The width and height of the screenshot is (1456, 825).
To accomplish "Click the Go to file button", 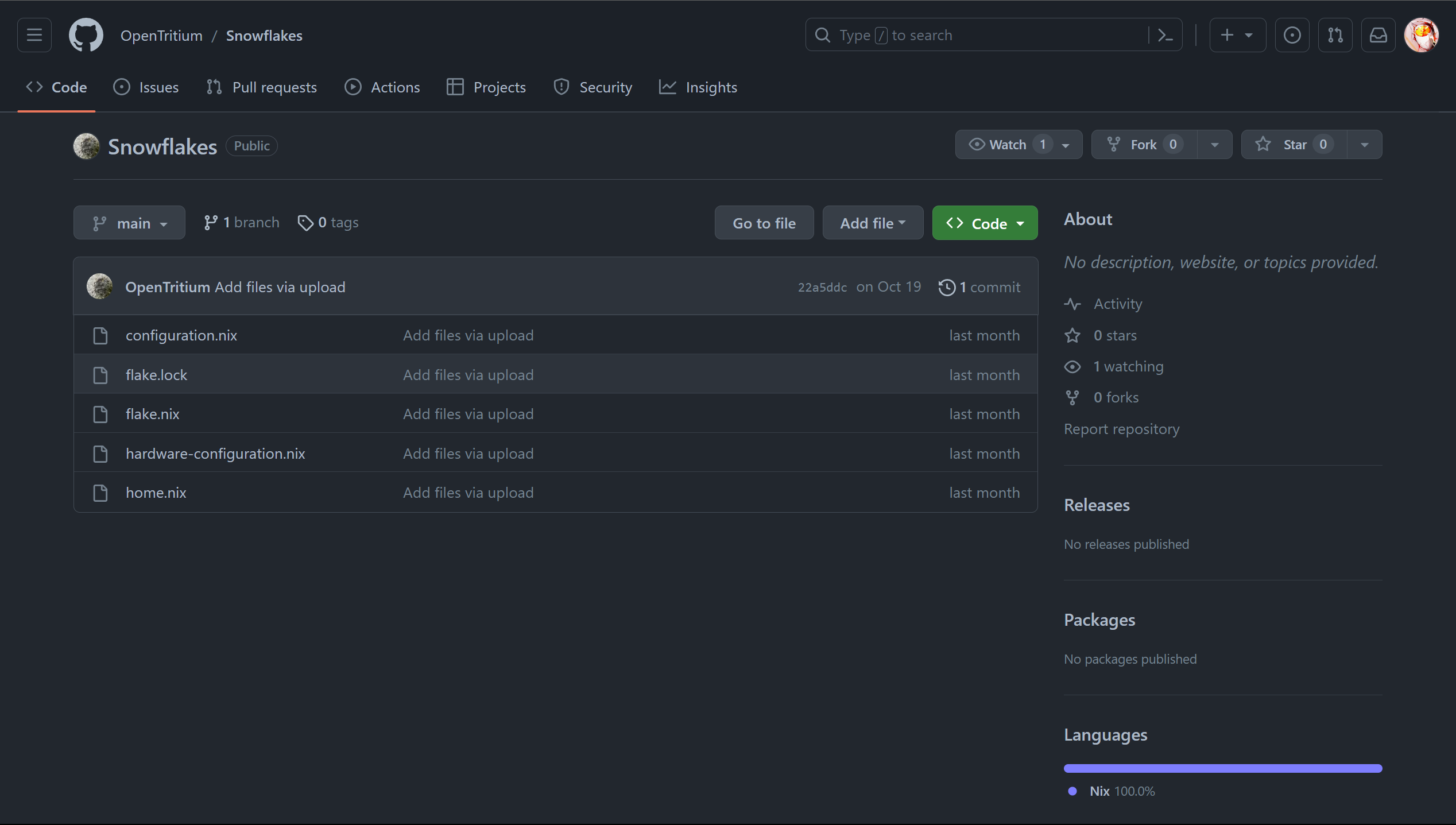I will pyautogui.click(x=764, y=223).
